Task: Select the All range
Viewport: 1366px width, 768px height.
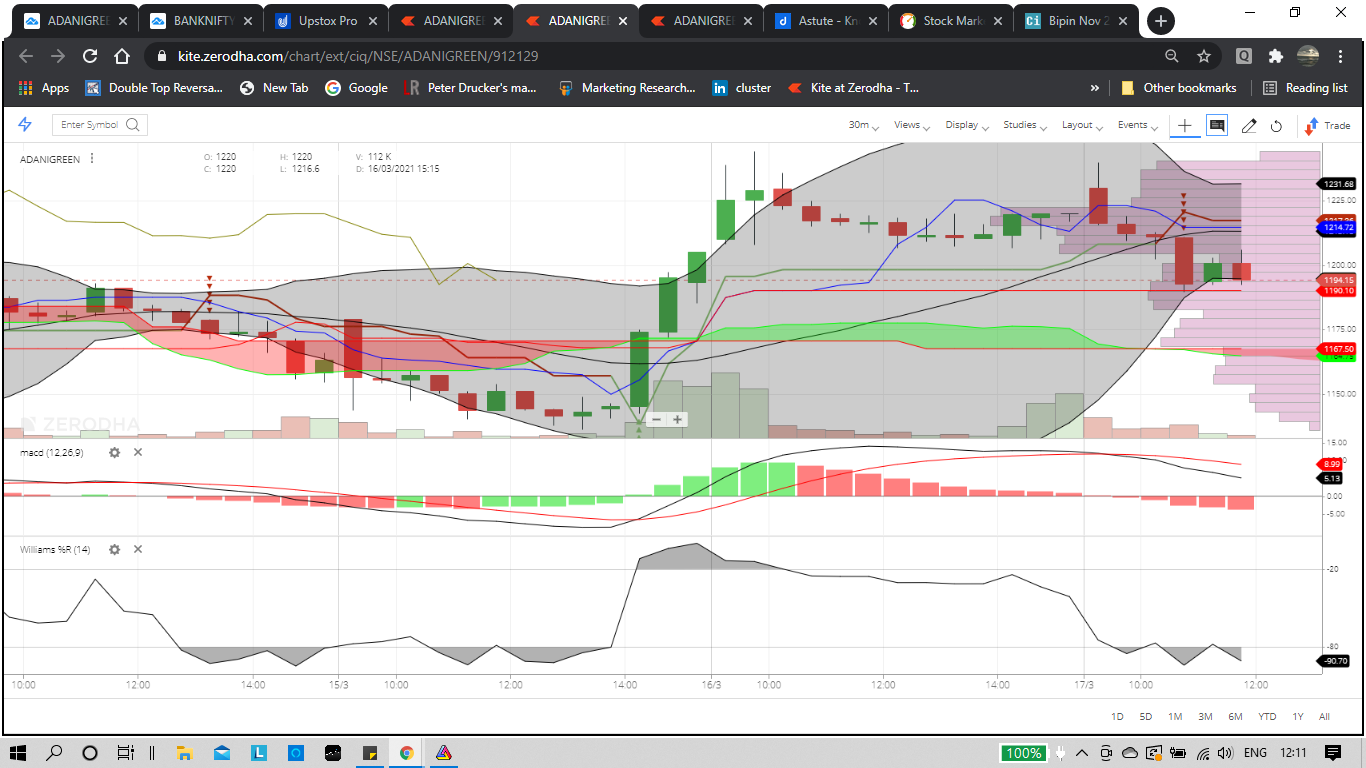Action: pyautogui.click(x=1324, y=717)
